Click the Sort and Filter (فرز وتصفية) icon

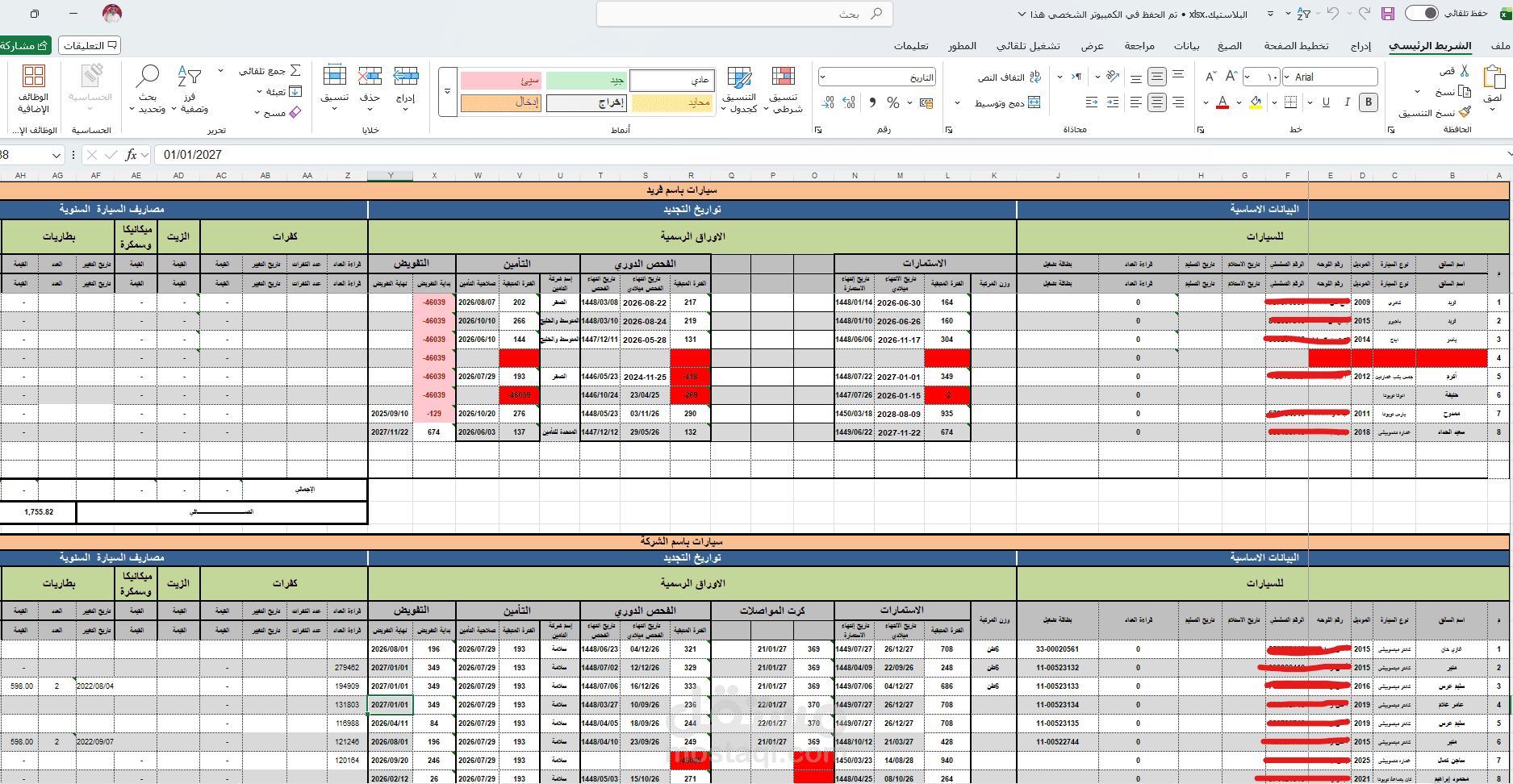click(190, 77)
